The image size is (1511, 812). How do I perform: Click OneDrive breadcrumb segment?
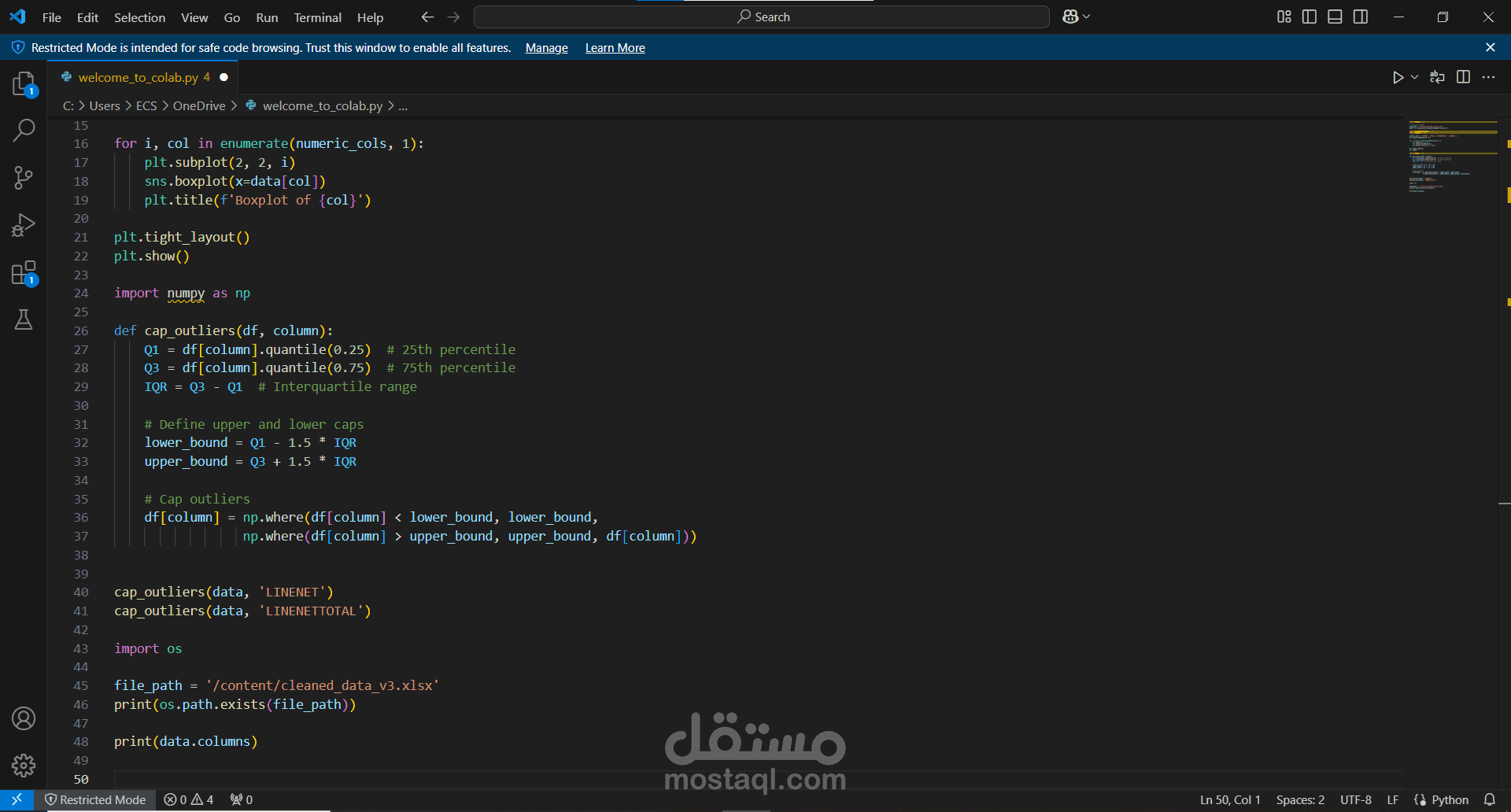199,105
